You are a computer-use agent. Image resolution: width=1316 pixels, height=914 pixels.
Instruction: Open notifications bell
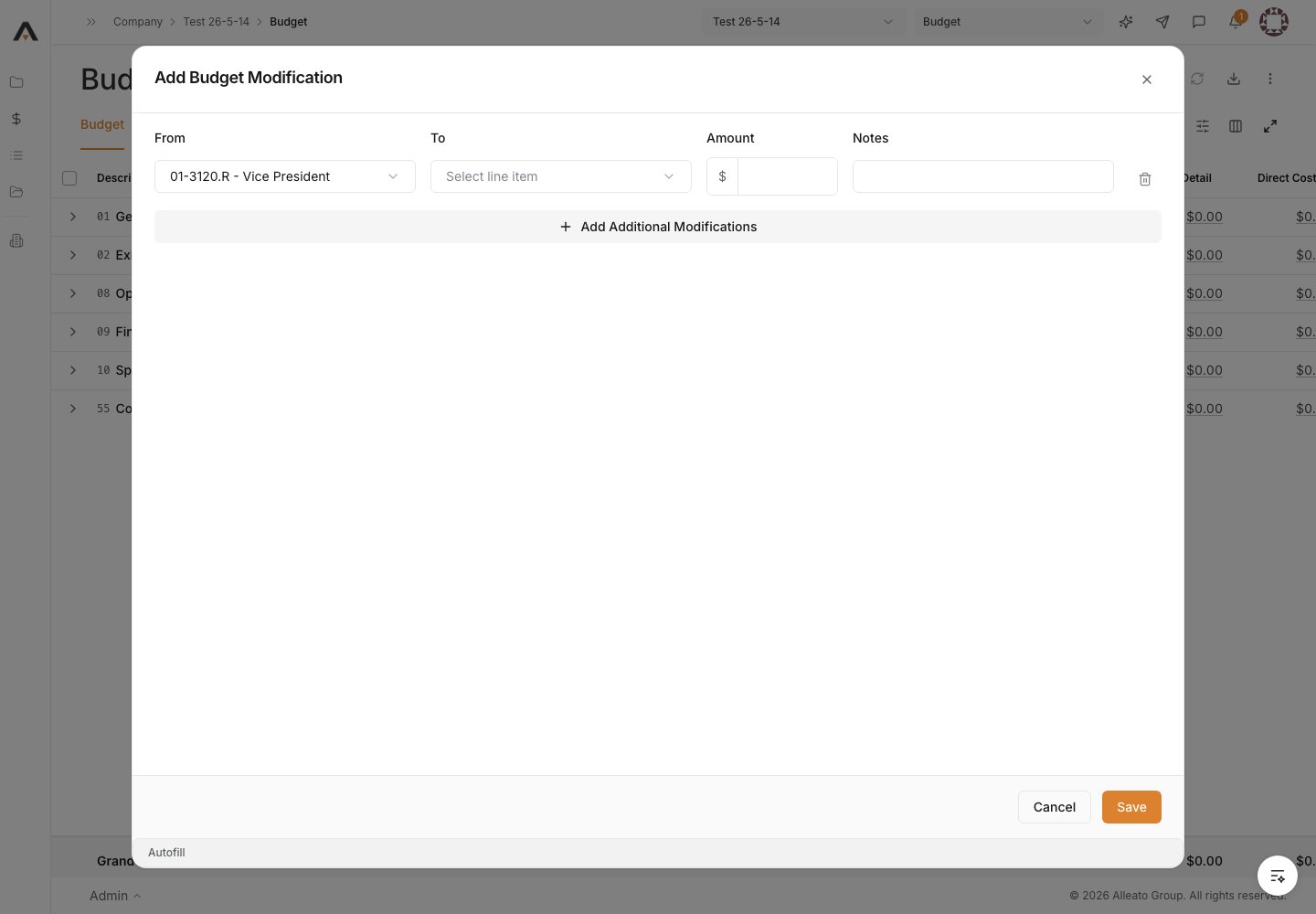[1236, 21]
